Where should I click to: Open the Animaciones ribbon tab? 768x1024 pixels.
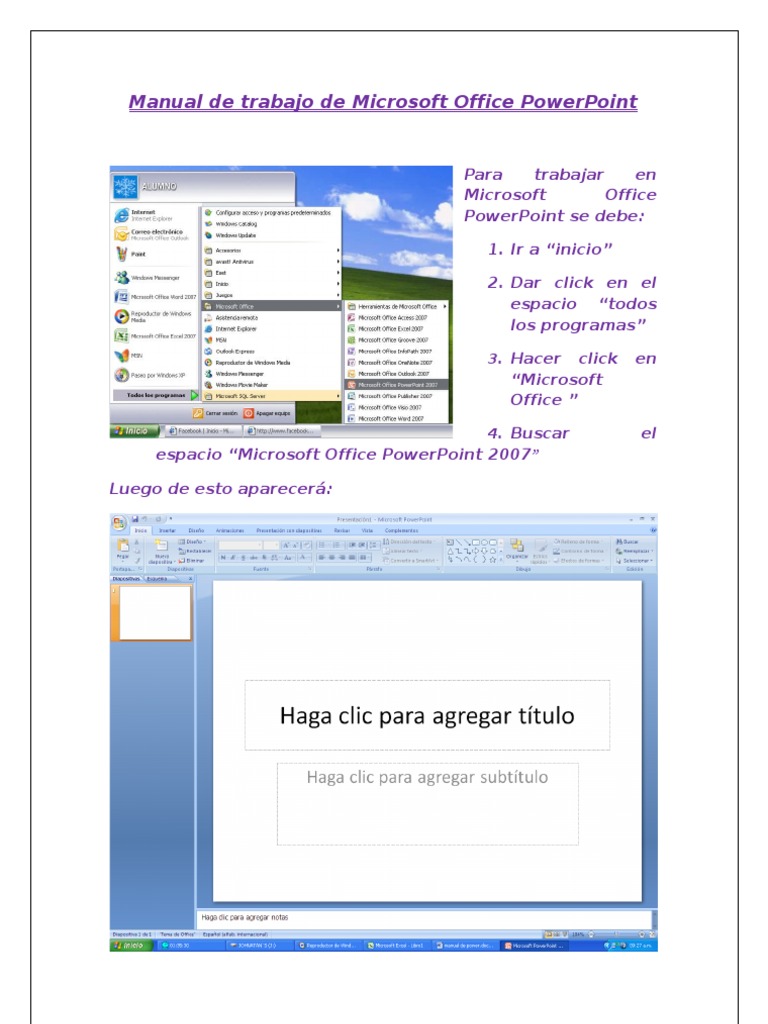coord(230,530)
